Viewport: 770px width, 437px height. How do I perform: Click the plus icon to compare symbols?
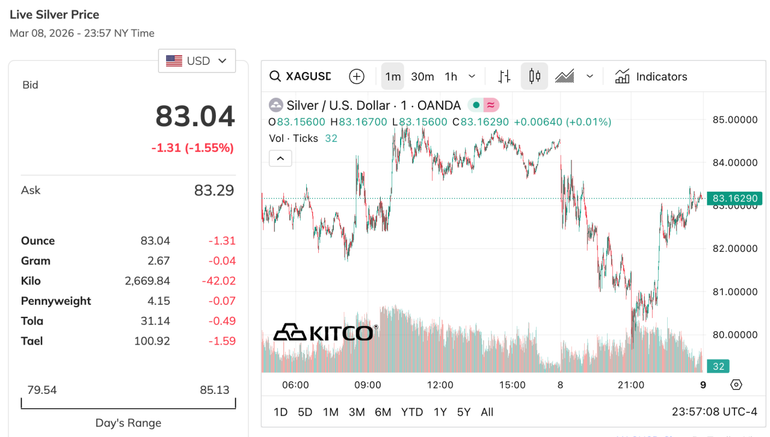pos(356,76)
